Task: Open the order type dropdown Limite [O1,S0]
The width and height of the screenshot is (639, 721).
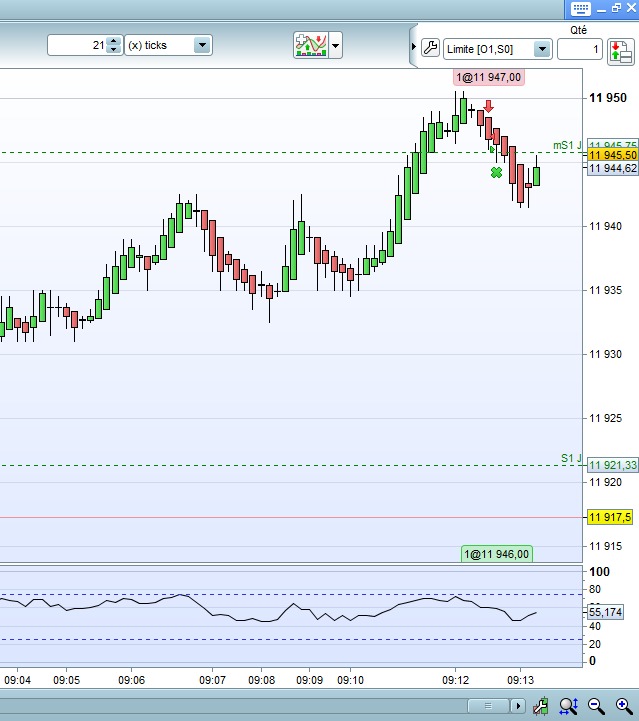Action: 497,49
